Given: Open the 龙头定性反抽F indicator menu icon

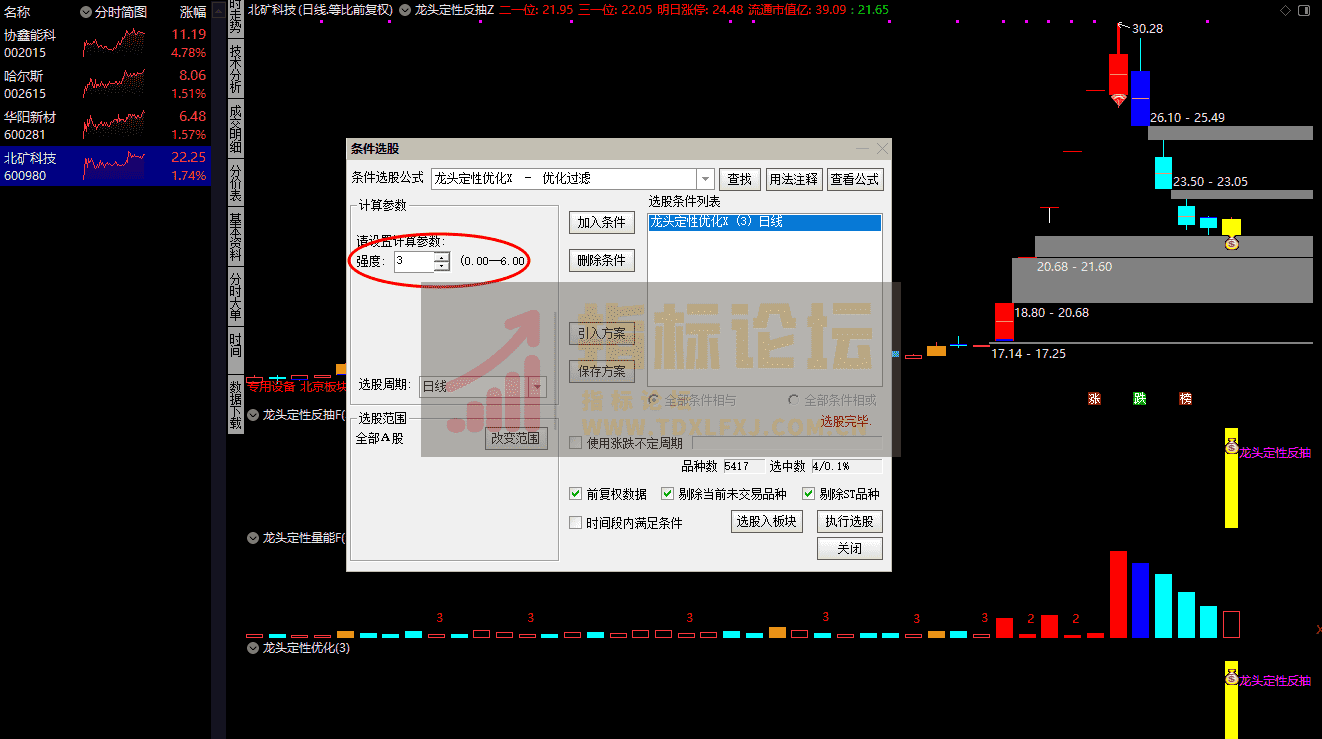Looking at the screenshot, I should click(253, 414).
